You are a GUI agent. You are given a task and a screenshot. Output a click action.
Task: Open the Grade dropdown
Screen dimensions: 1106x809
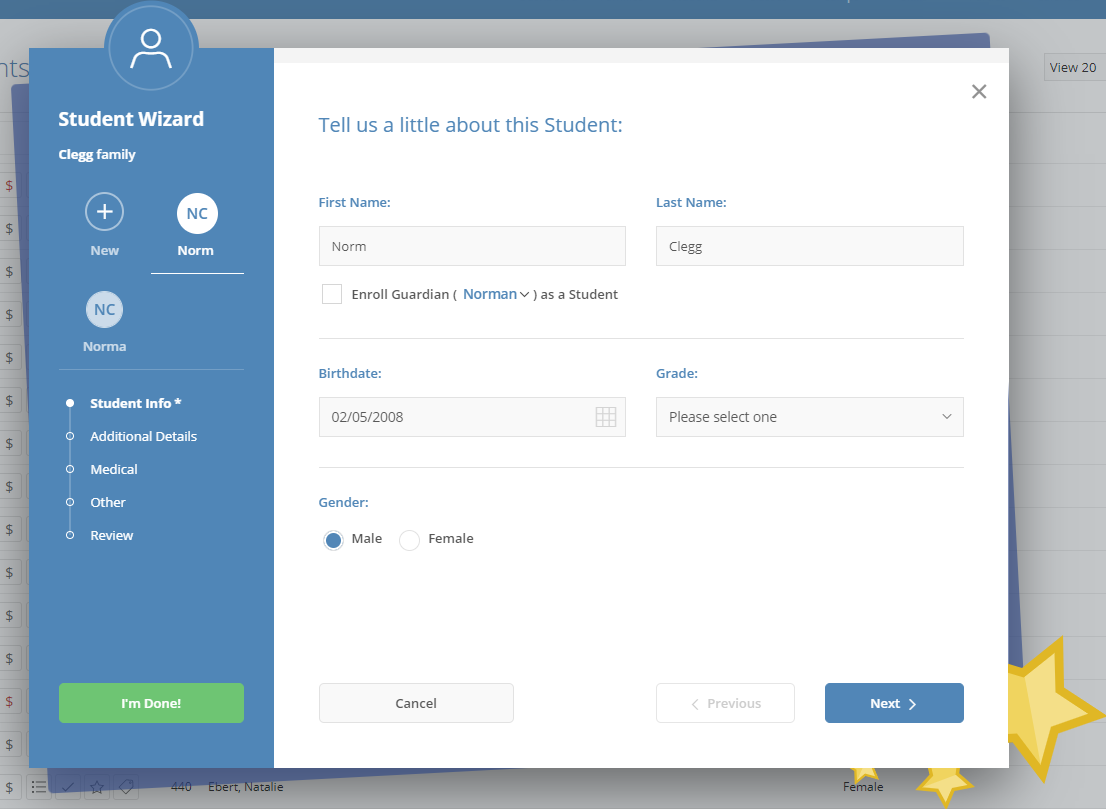click(x=809, y=417)
